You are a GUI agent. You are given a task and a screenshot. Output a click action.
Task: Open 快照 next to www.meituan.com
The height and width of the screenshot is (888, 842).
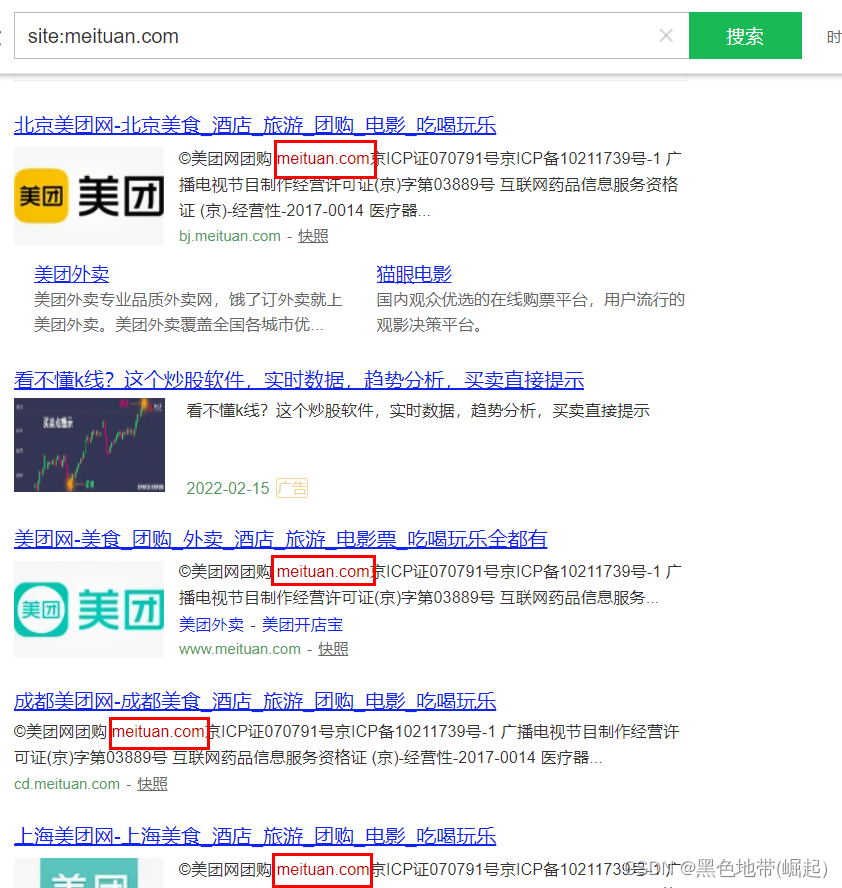[x=333, y=649]
